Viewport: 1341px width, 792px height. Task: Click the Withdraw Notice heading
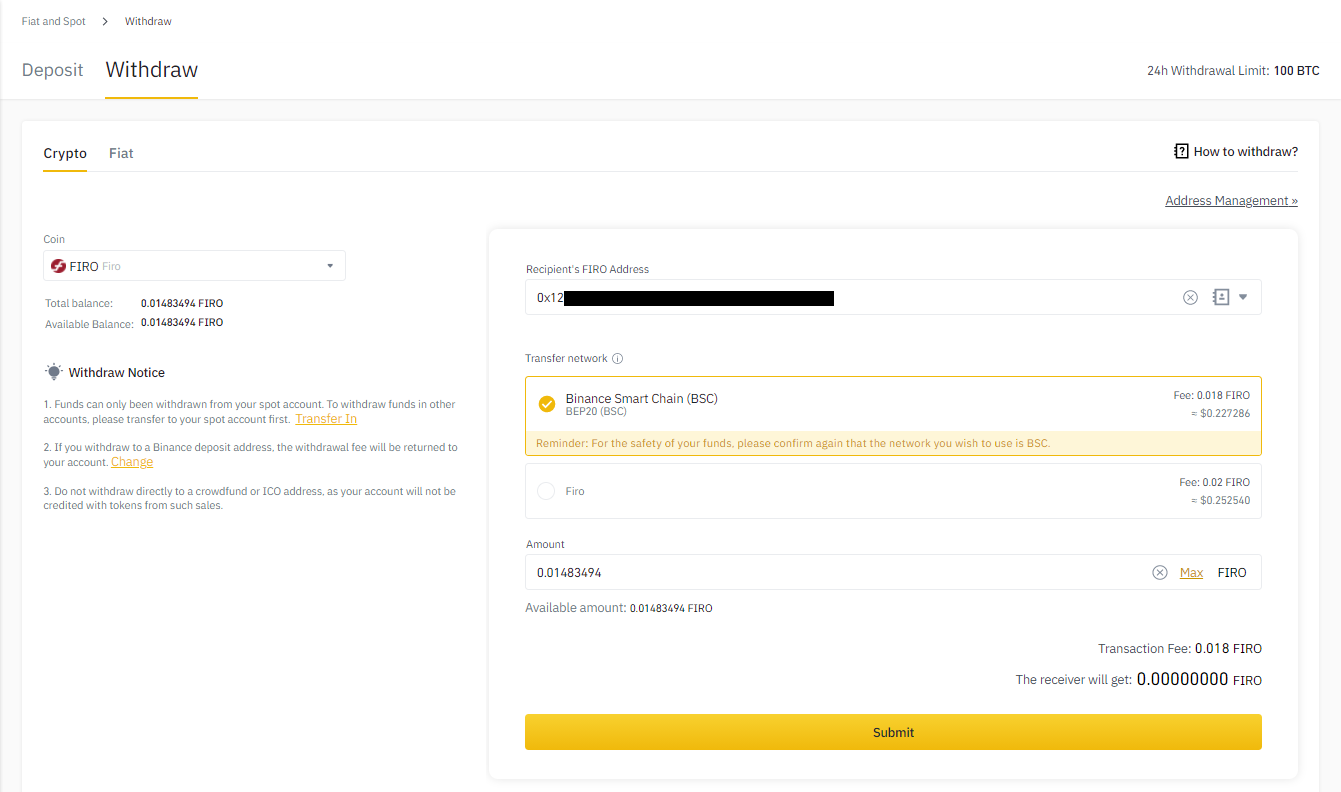pyautogui.click(x=117, y=372)
